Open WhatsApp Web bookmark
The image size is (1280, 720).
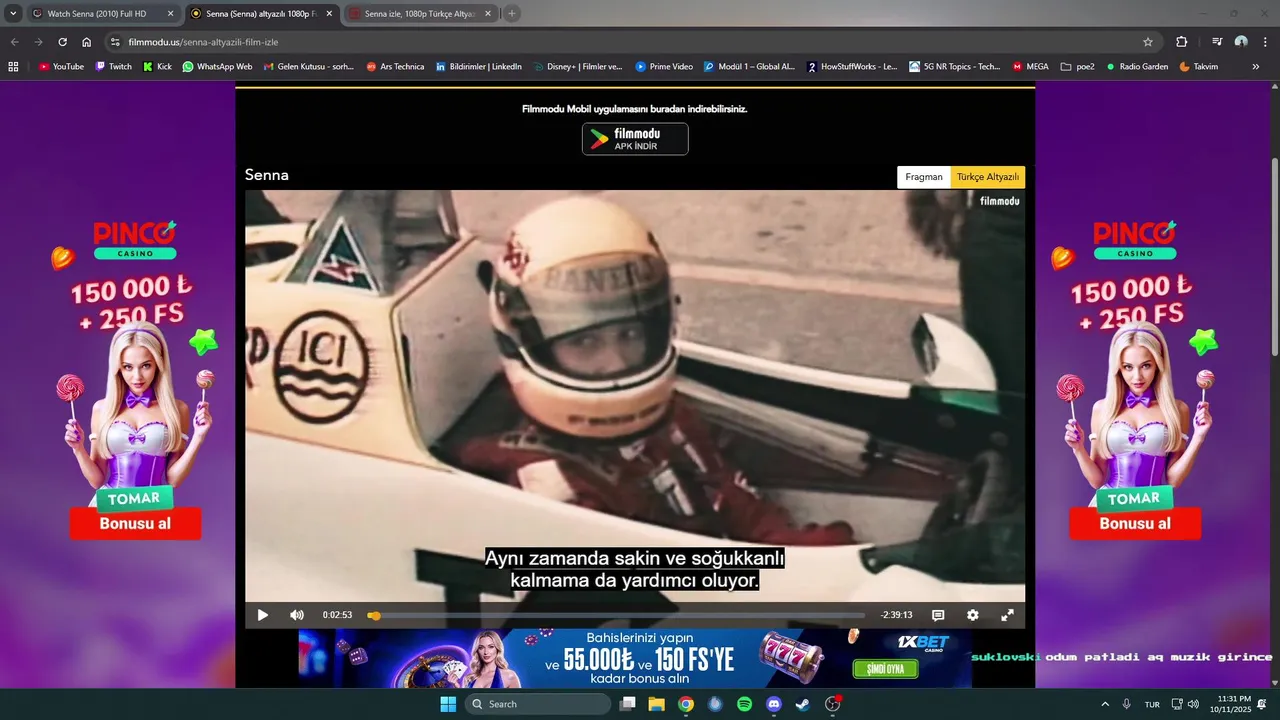coord(217,67)
